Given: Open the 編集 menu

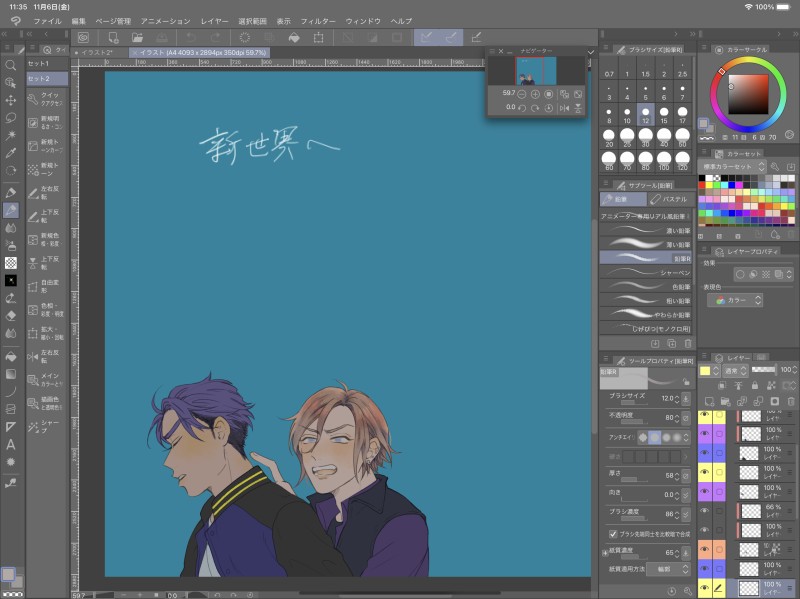Looking at the screenshot, I should point(79,21).
